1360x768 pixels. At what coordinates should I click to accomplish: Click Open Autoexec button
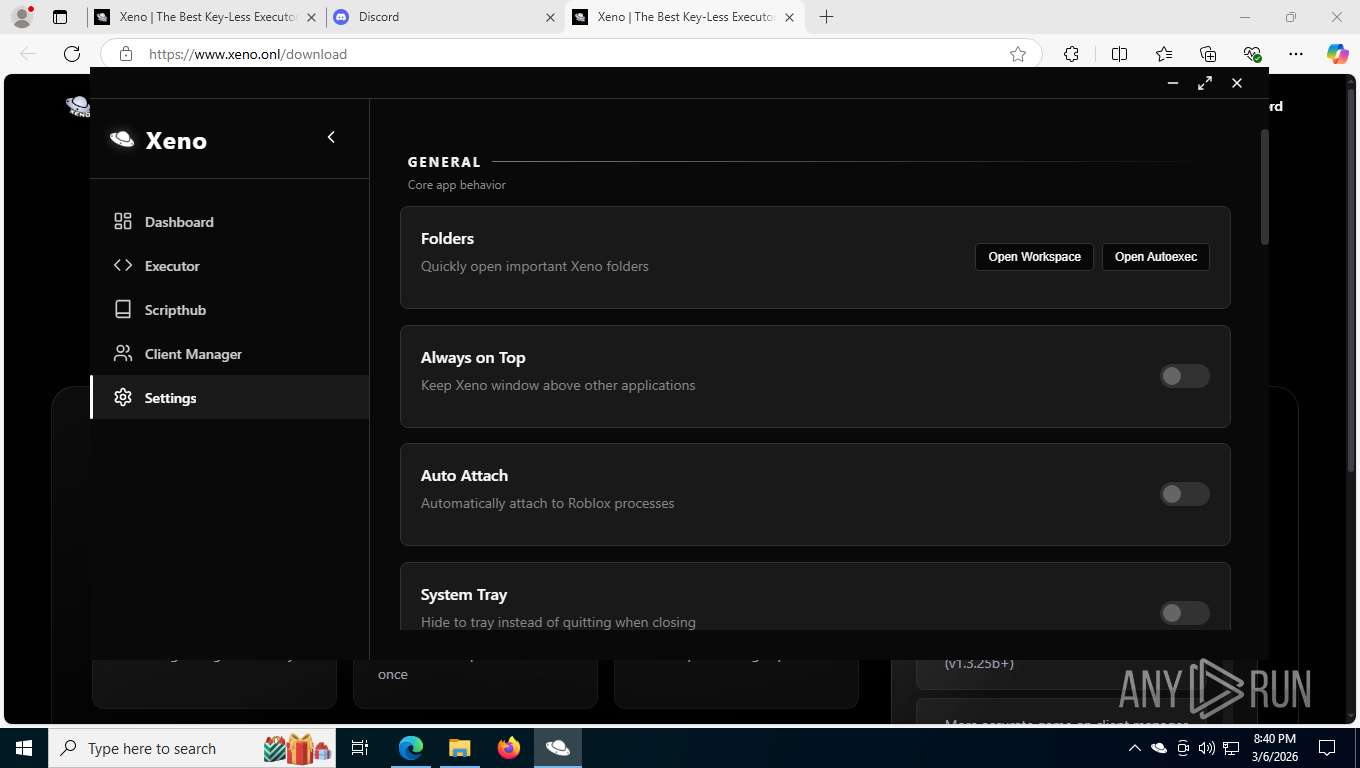pyautogui.click(x=1156, y=257)
